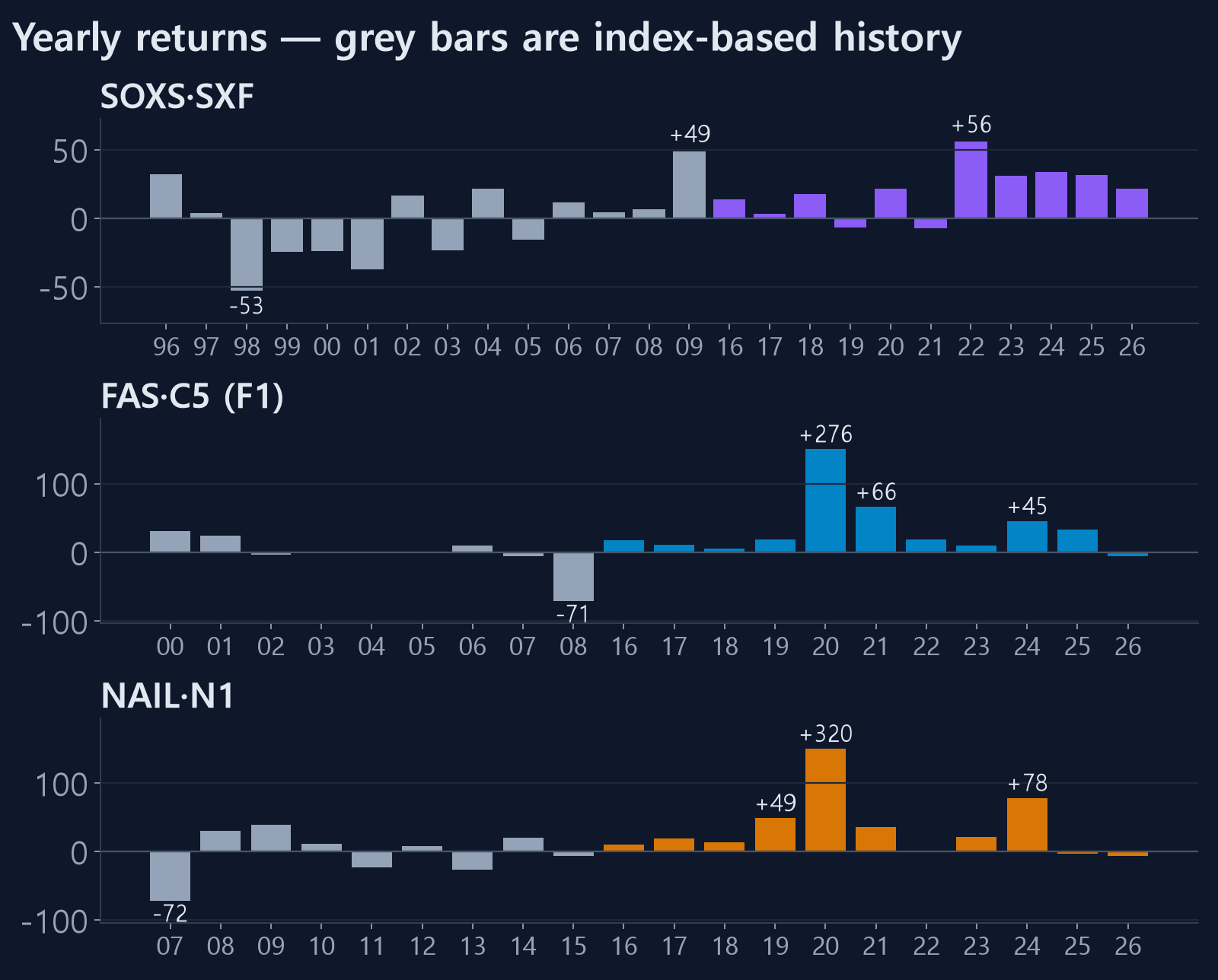Click the '100' y-axis label in FAS chart

(x=62, y=485)
